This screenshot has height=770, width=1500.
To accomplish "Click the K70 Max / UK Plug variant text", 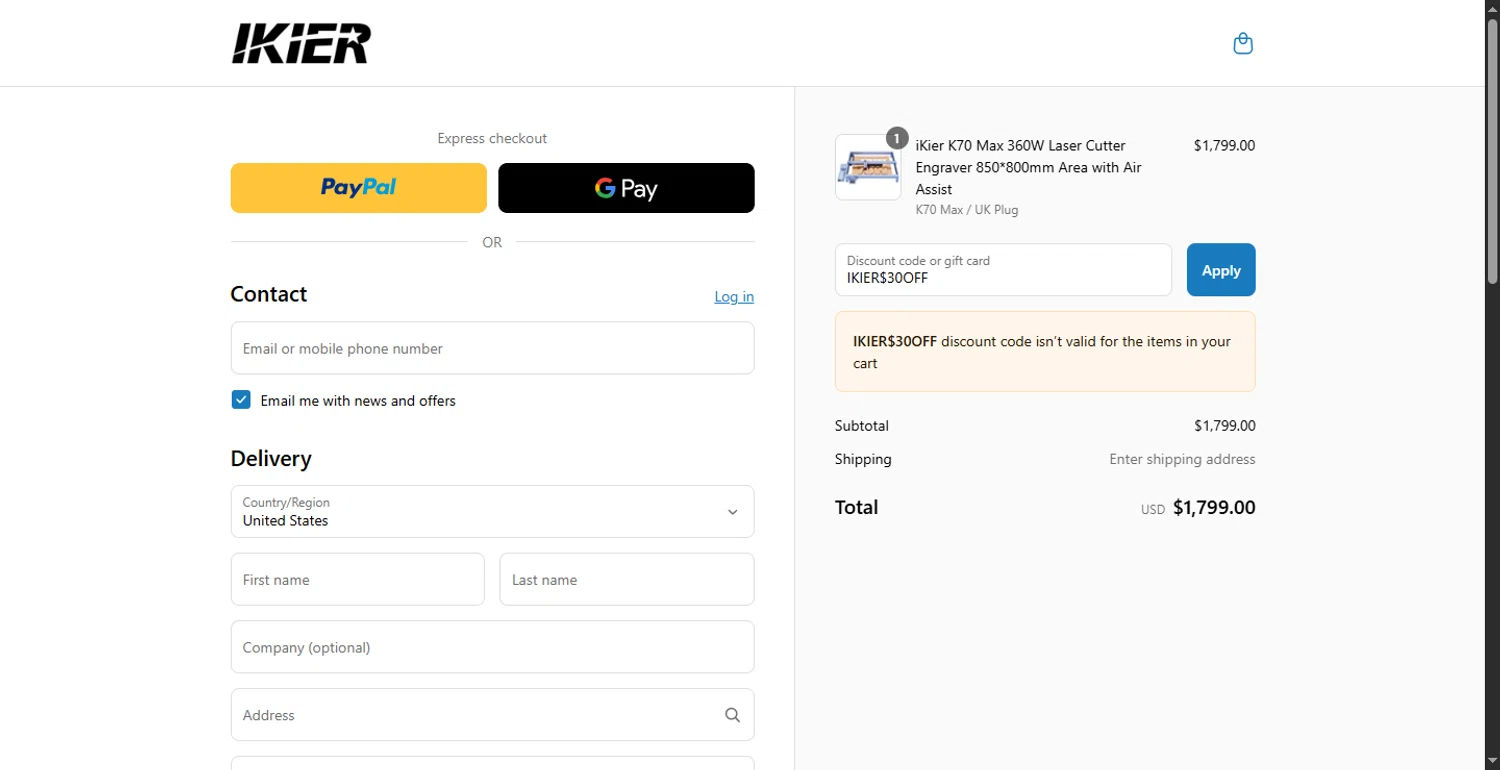I will [x=967, y=210].
